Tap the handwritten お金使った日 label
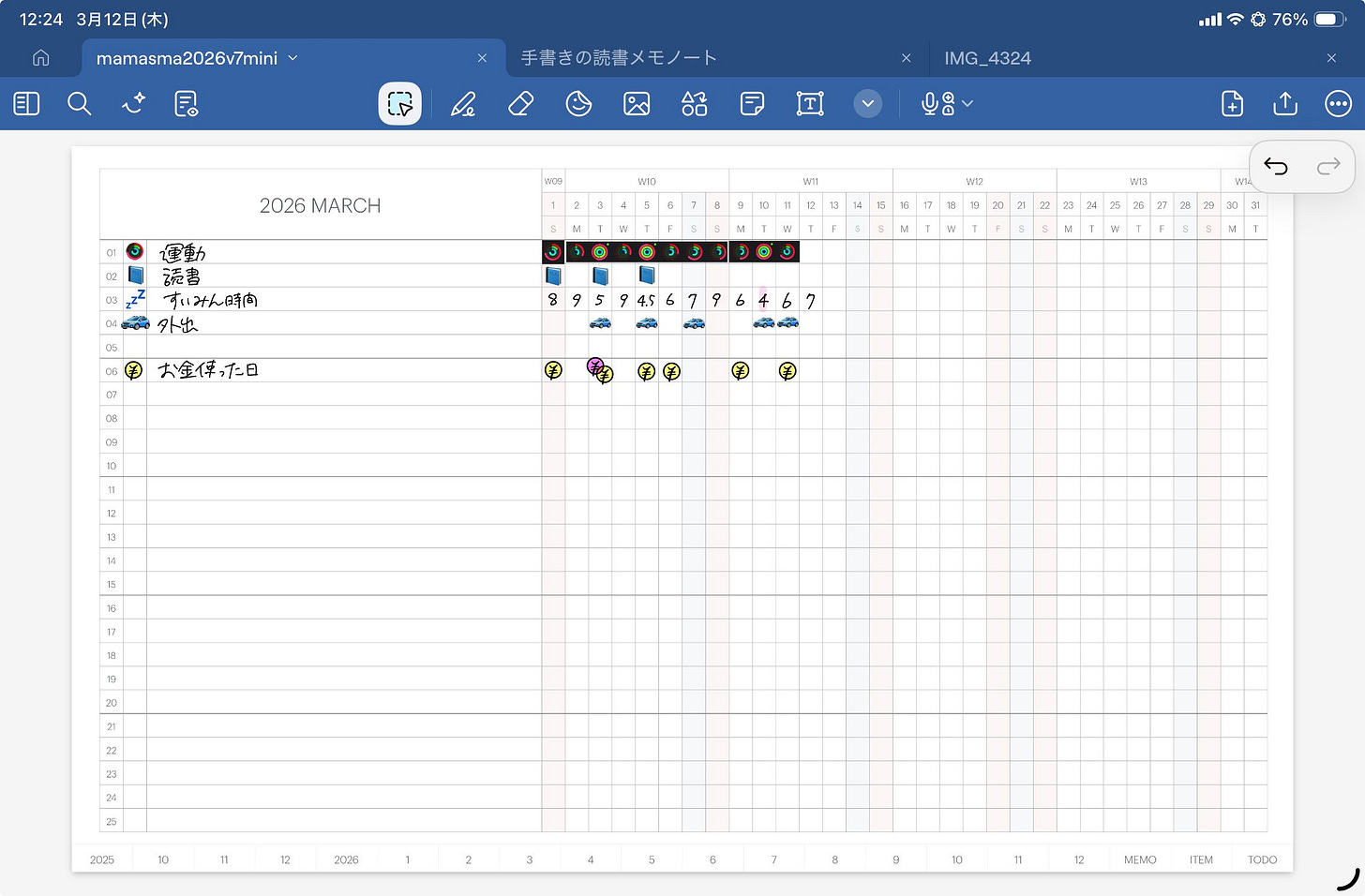This screenshot has height=896, width=1365. (x=208, y=370)
